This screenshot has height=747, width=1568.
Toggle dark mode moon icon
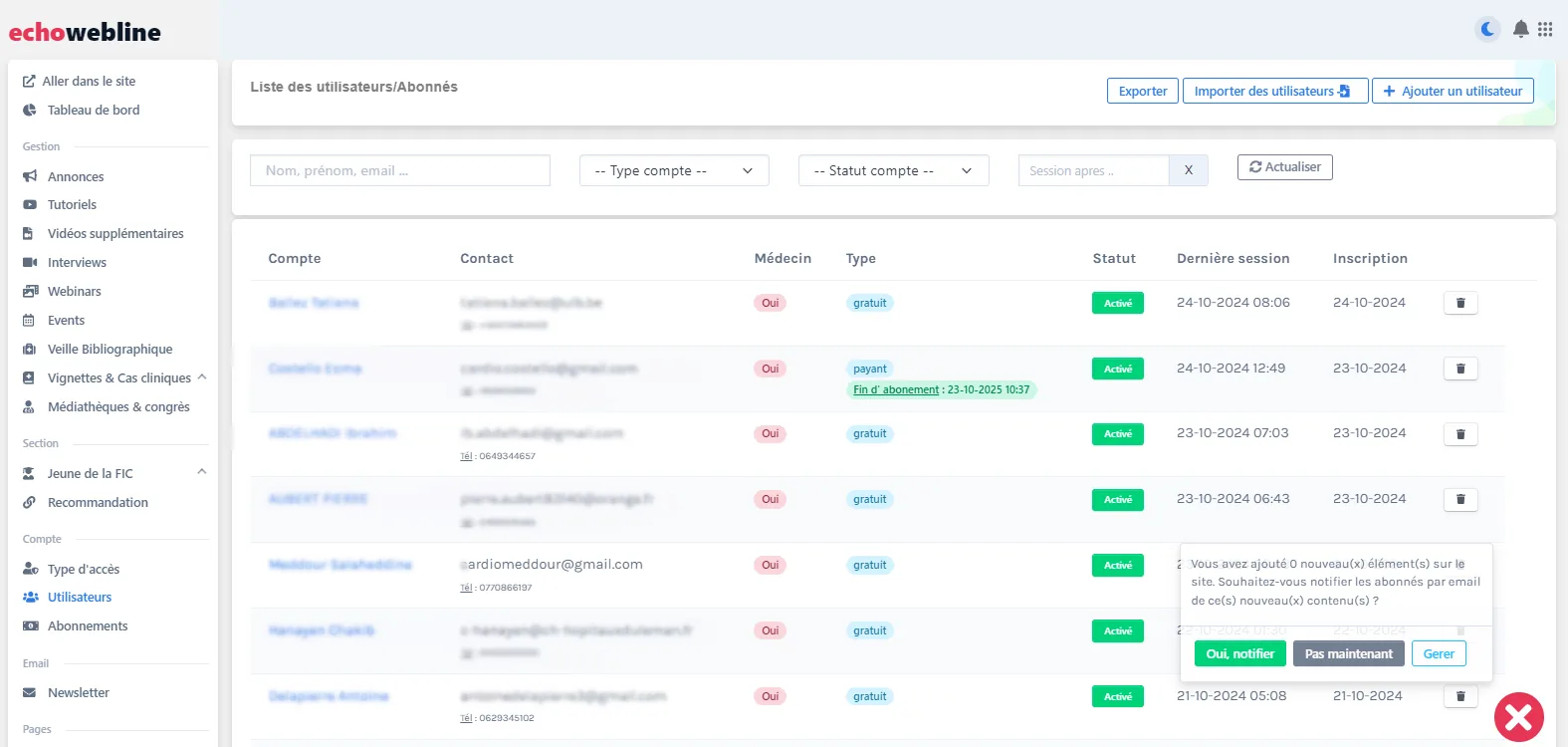pos(1487,29)
